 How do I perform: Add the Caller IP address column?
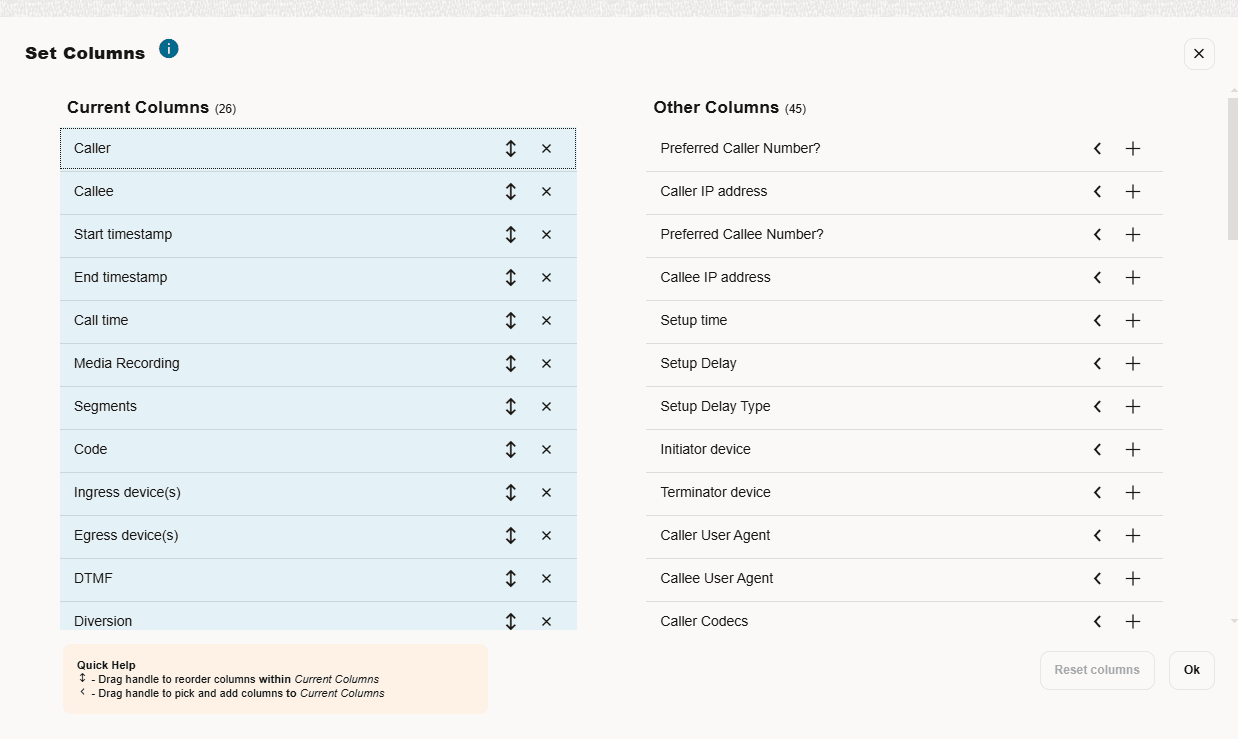coord(1132,192)
